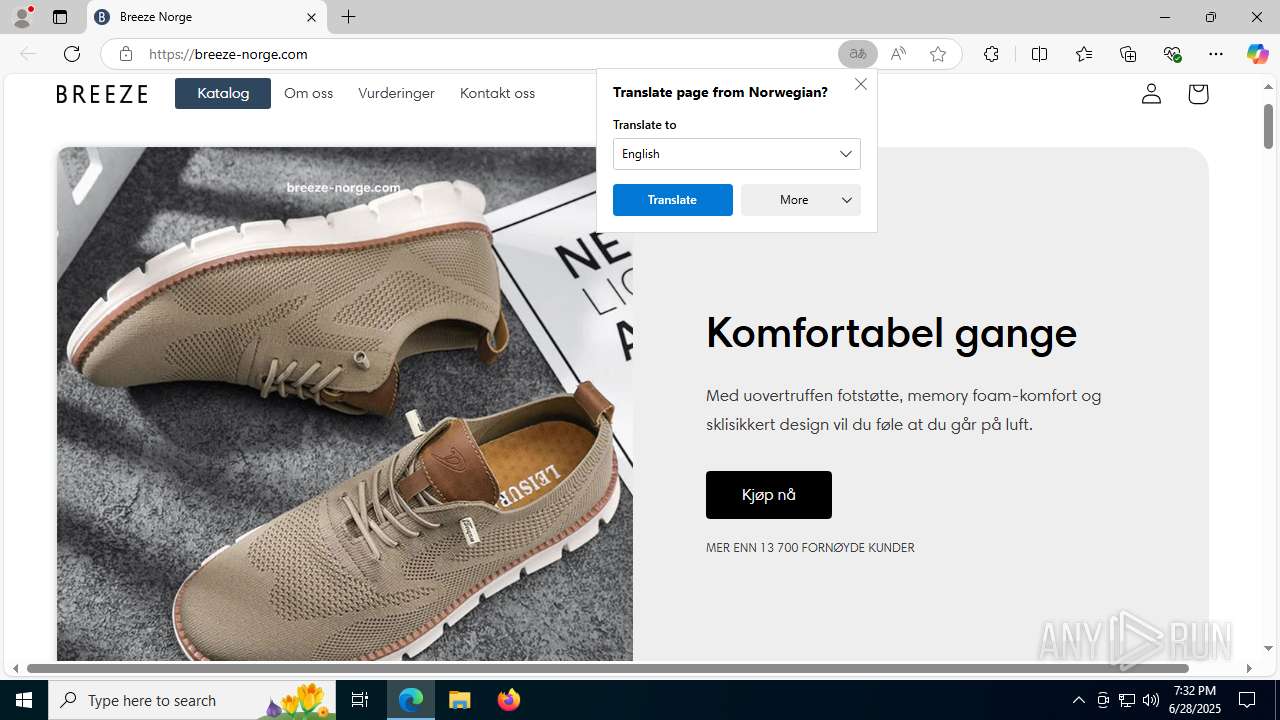The image size is (1280, 720).
Task: Open the browser profile icon
Action: click(22, 17)
